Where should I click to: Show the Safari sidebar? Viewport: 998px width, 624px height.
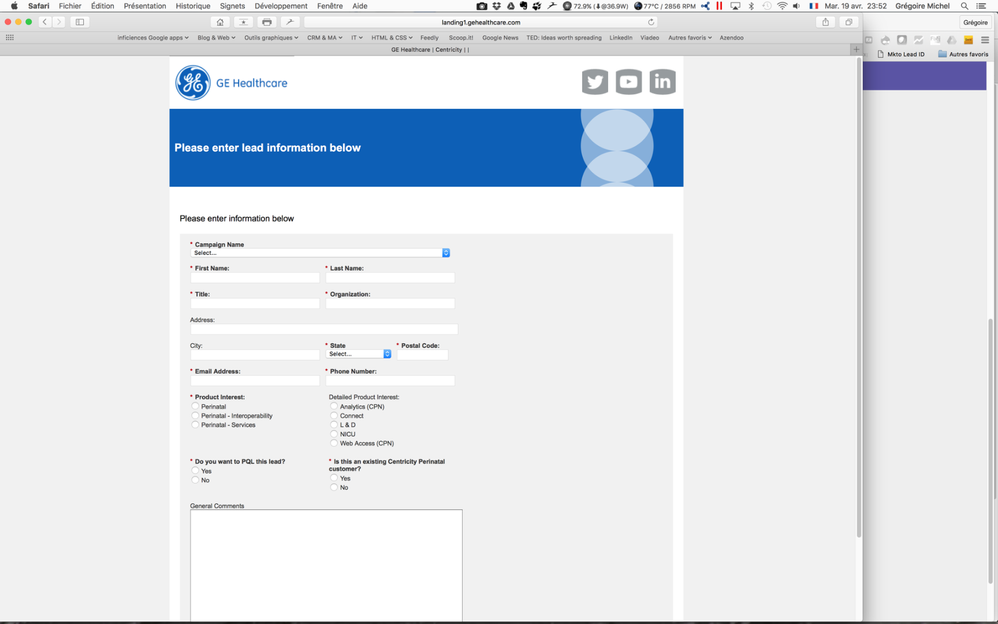80,22
